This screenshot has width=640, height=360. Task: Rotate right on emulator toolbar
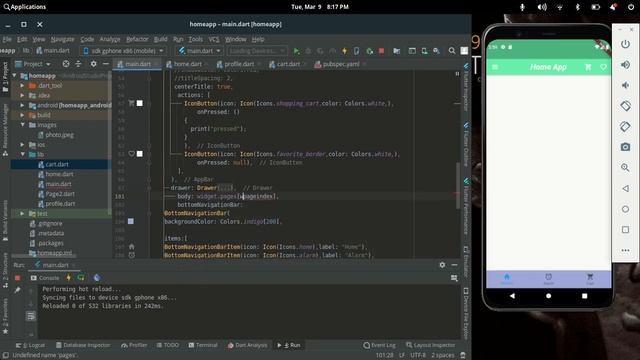point(625,127)
